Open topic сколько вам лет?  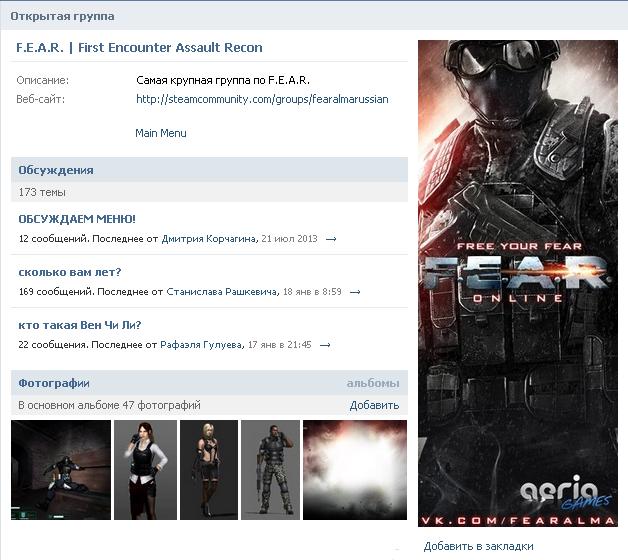(x=70, y=272)
